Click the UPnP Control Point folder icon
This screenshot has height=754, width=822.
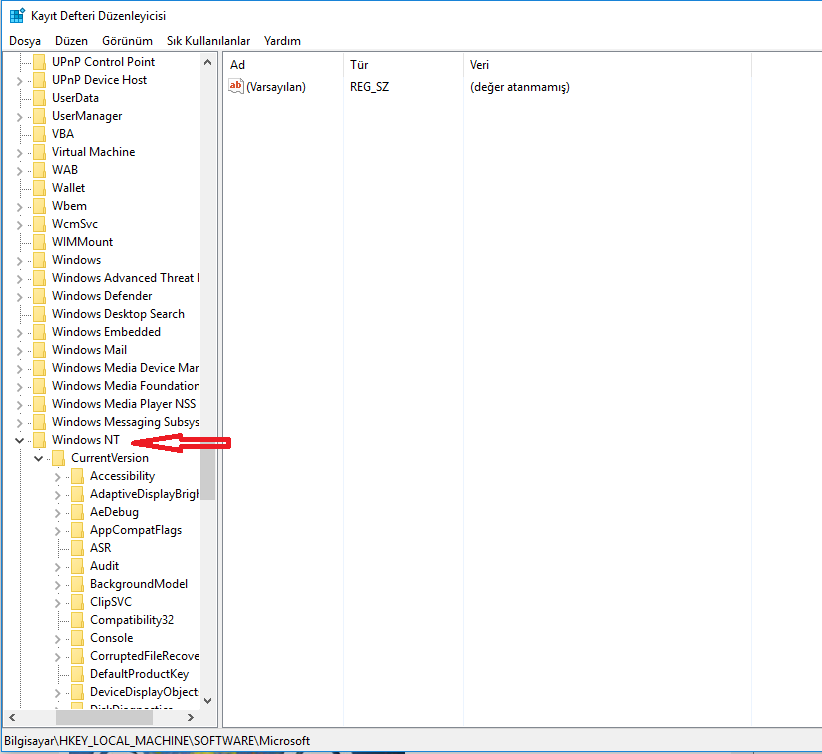click(39, 62)
